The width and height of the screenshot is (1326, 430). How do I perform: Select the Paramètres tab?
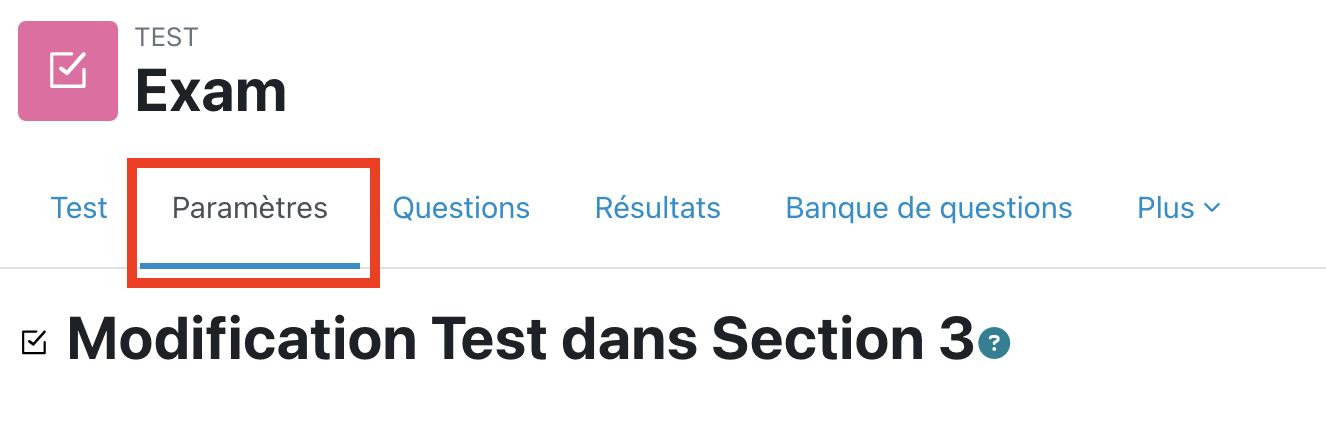tap(250, 208)
